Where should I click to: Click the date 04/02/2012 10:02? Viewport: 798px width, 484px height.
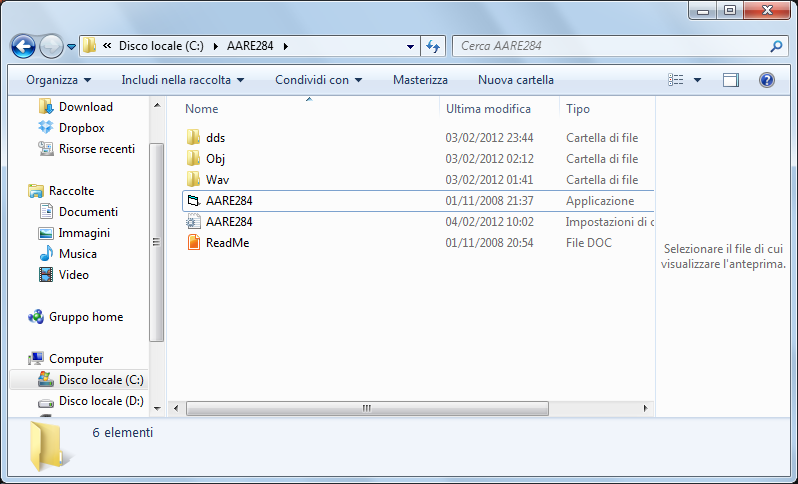click(489, 222)
